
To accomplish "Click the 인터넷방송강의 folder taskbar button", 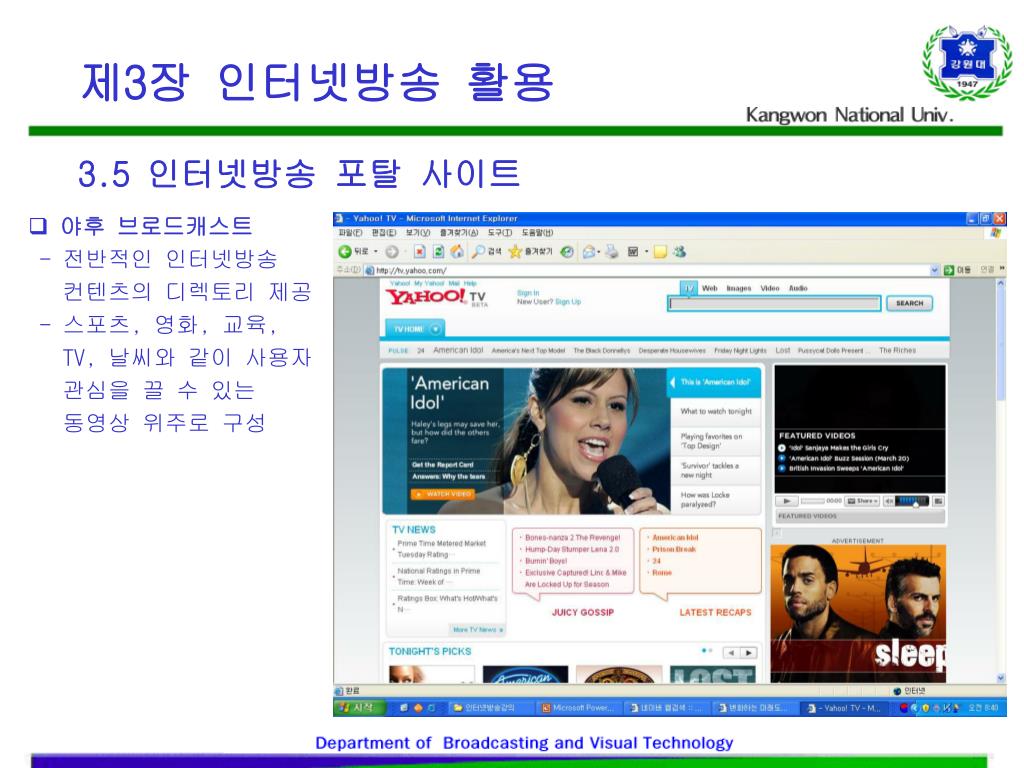I will [x=491, y=707].
